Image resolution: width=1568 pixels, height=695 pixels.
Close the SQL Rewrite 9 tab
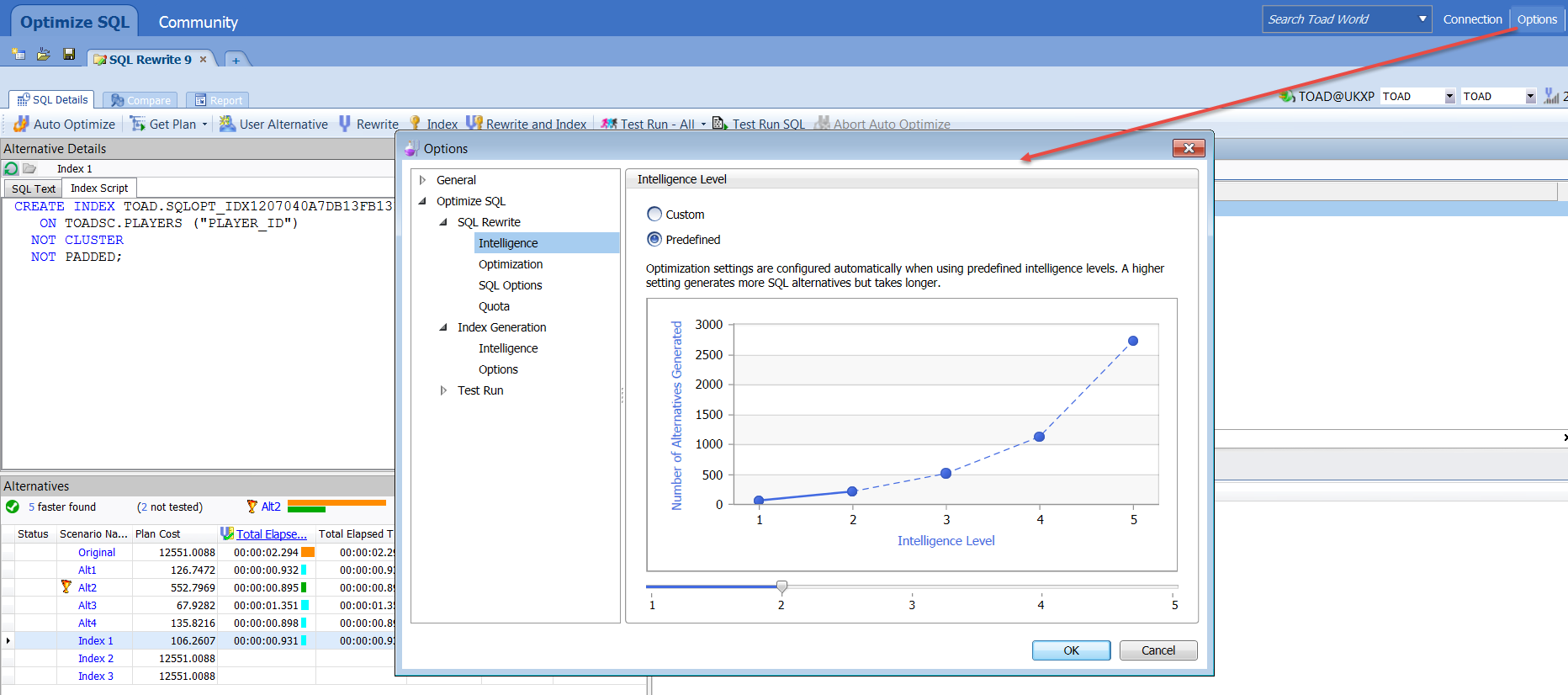(x=203, y=59)
